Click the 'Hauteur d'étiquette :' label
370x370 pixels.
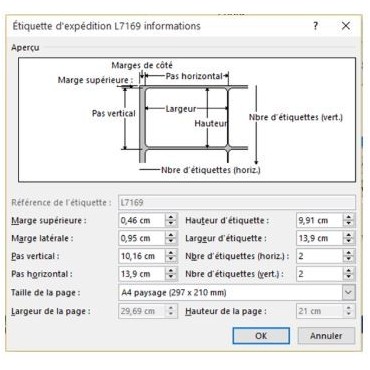[x=227, y=220]
